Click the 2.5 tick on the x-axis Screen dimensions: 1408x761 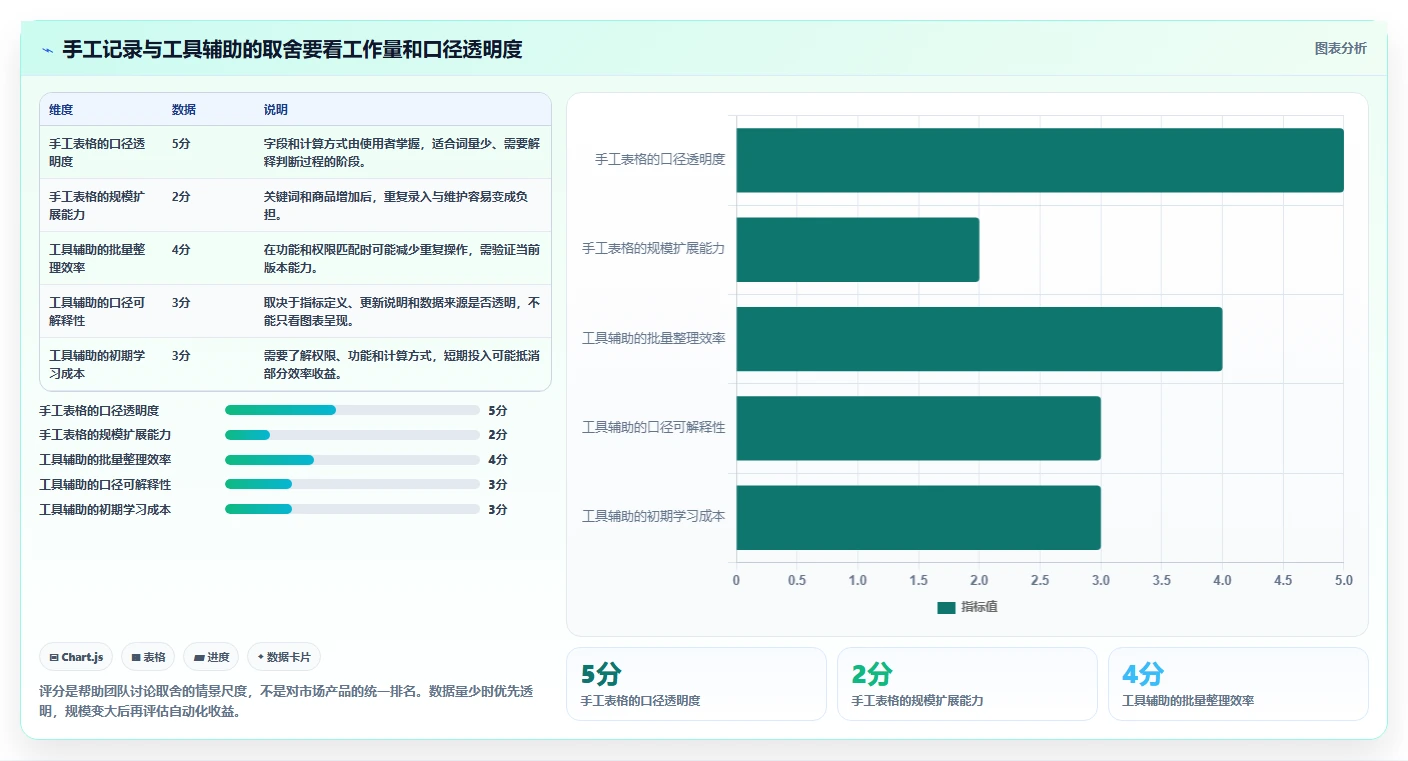tap(1040, 580)
